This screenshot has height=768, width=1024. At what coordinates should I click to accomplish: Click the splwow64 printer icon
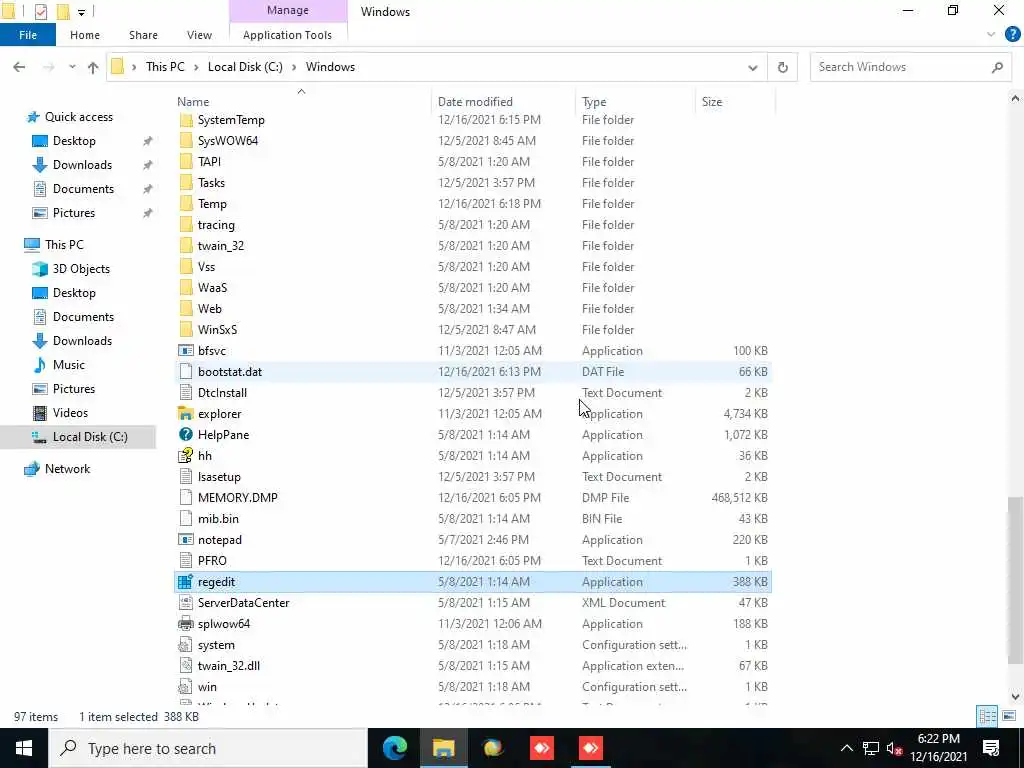[186, 624]
